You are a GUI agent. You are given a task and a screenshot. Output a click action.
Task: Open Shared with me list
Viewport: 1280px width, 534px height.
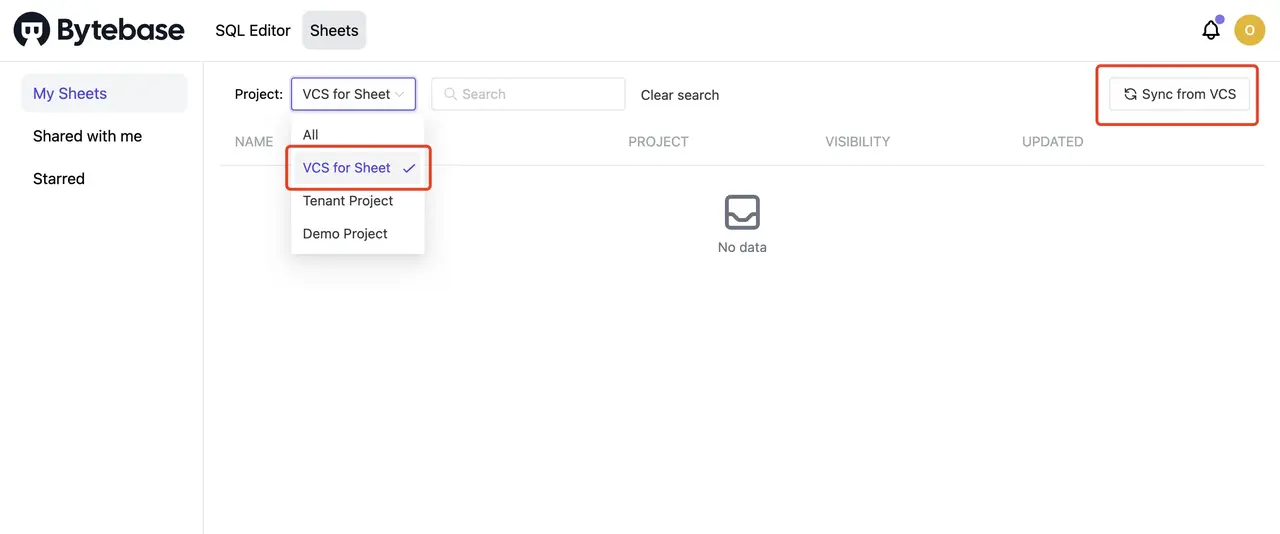[87, 136]
